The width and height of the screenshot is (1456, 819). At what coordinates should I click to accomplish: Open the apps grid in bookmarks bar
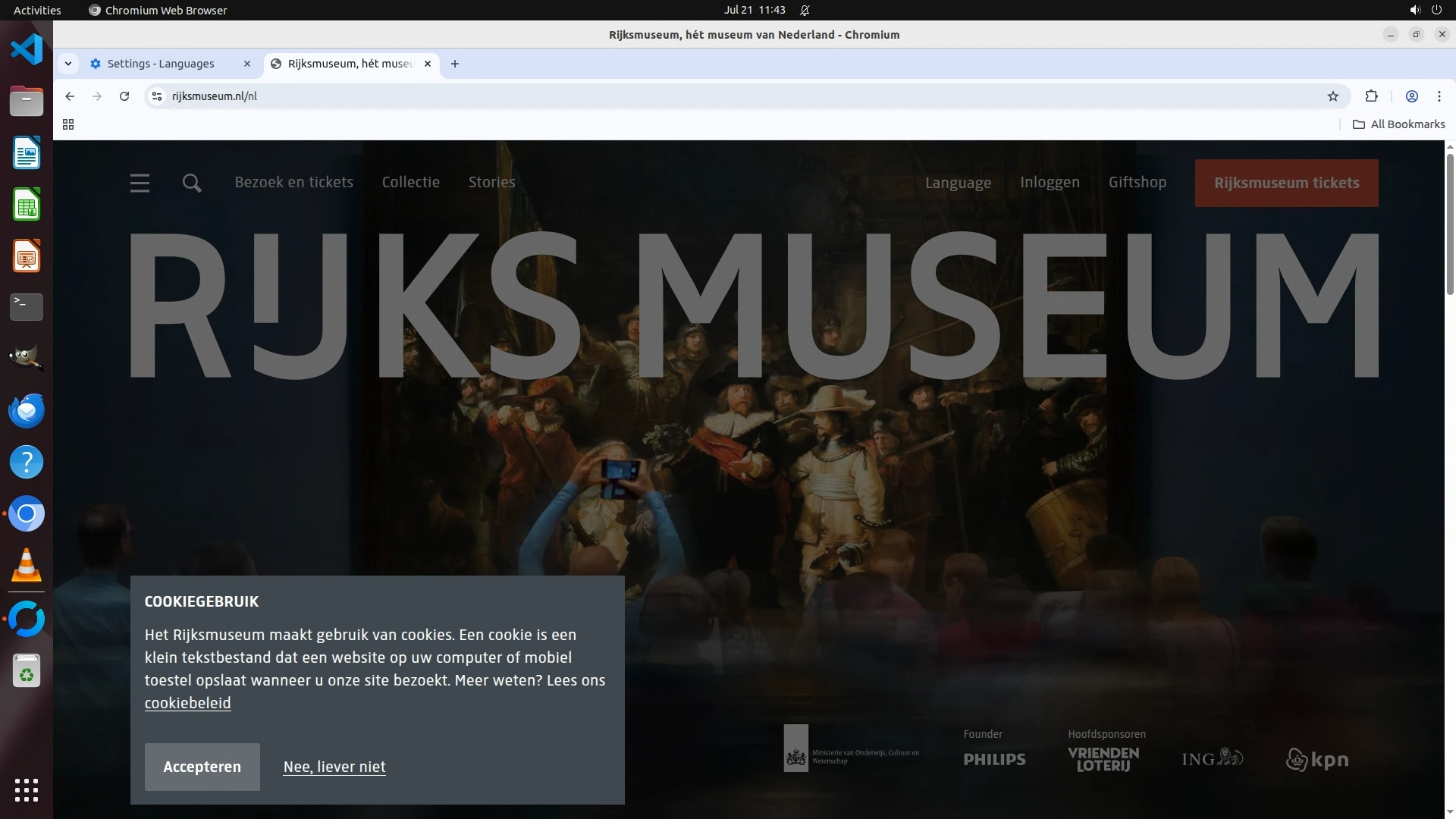68,124
